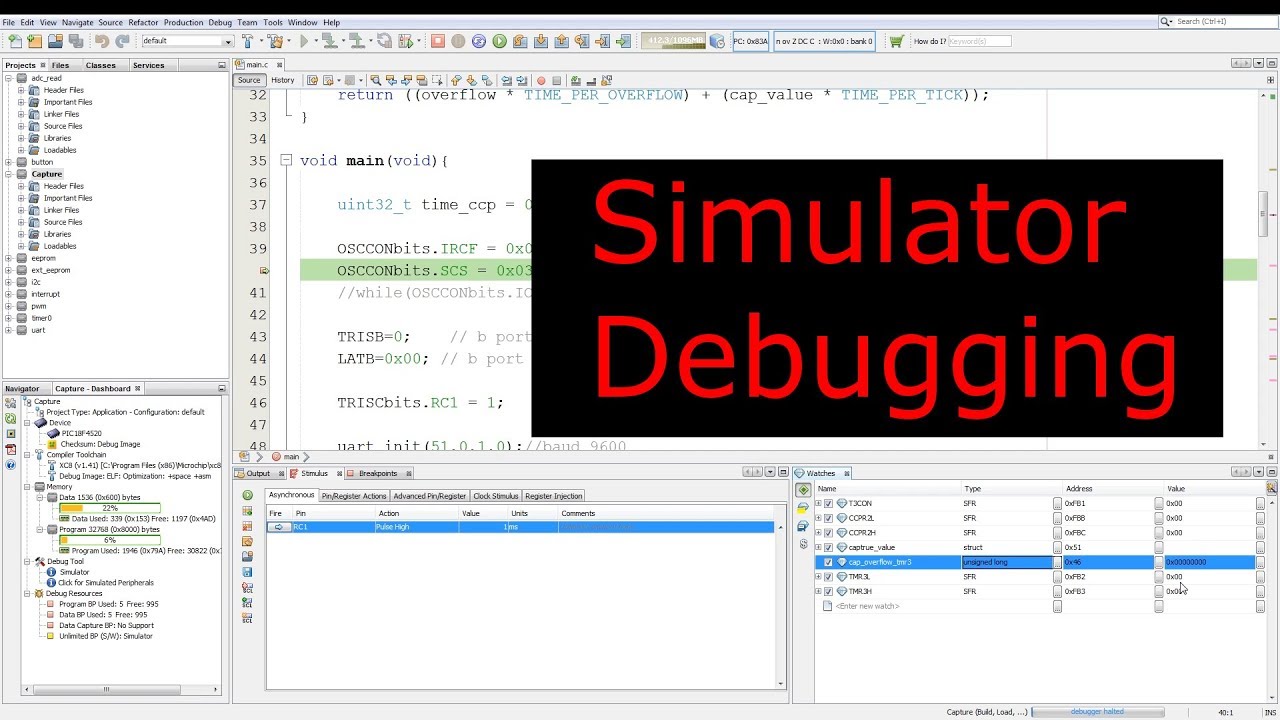The image size is (1280, 720).
Task: Expand the captrue_value struct watch
Action: pos(818,548)
